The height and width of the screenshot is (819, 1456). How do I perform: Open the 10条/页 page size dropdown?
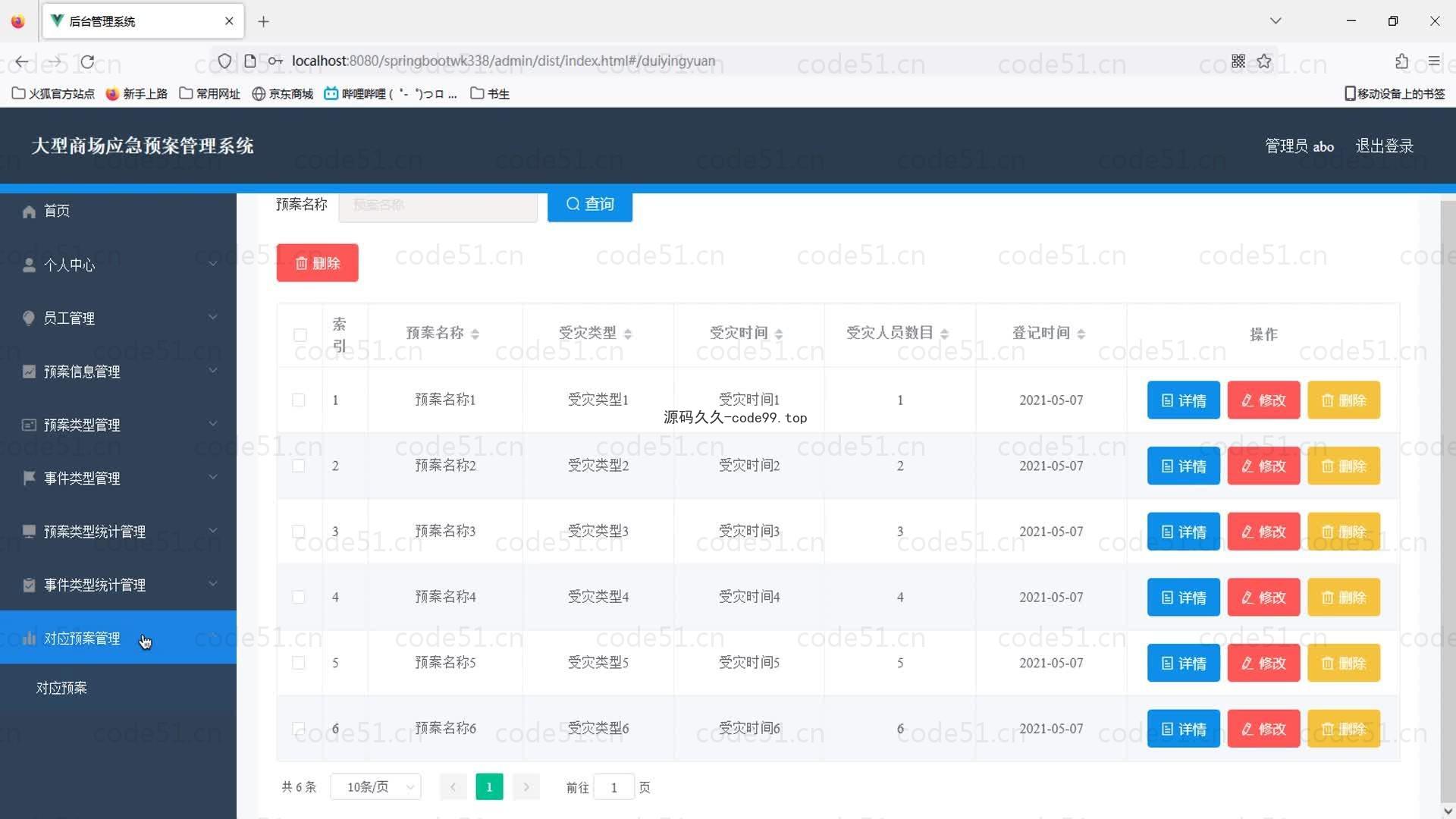[x=375, y=787]
